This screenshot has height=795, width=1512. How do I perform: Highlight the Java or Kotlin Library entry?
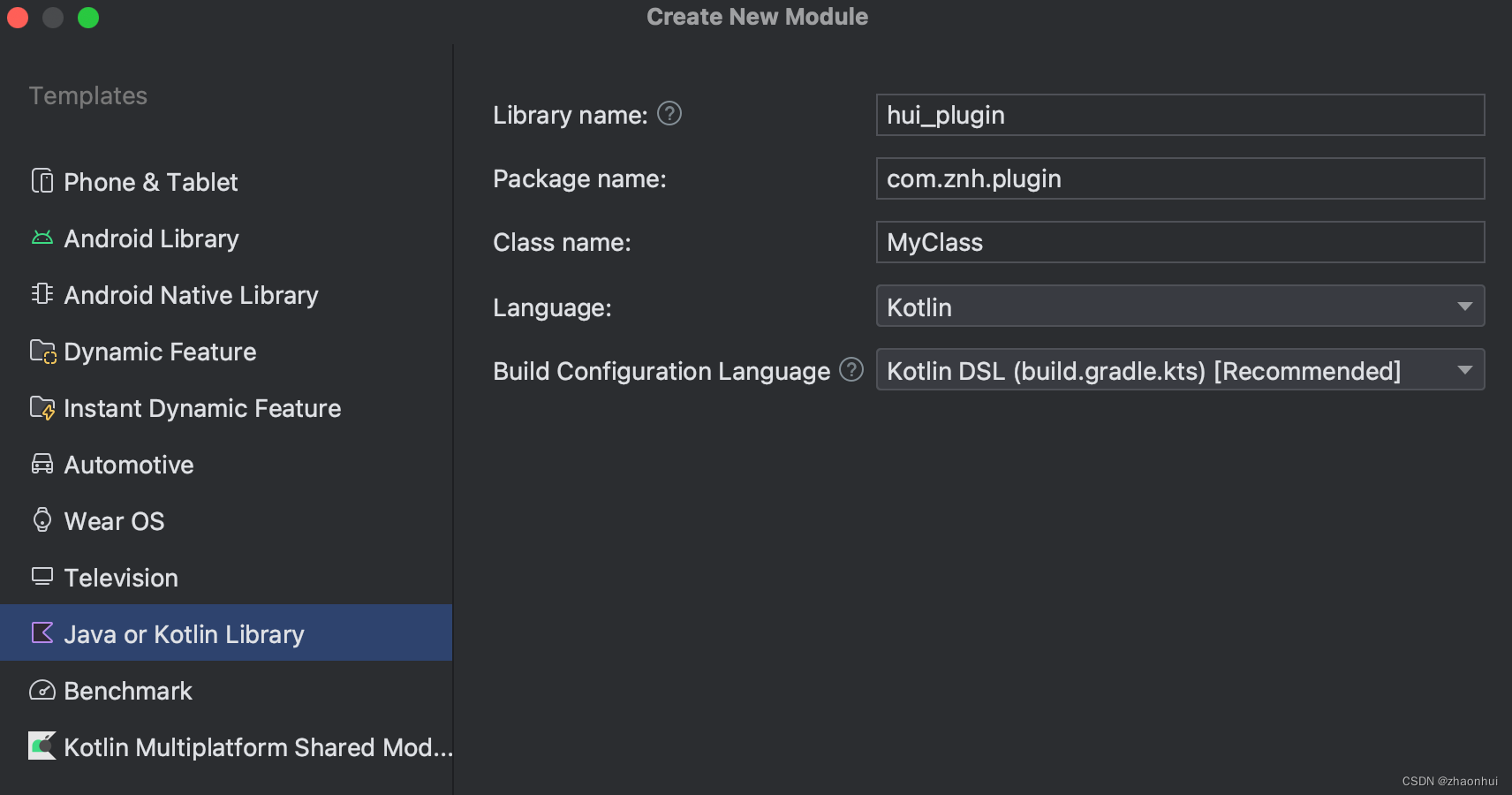point(184,633)
